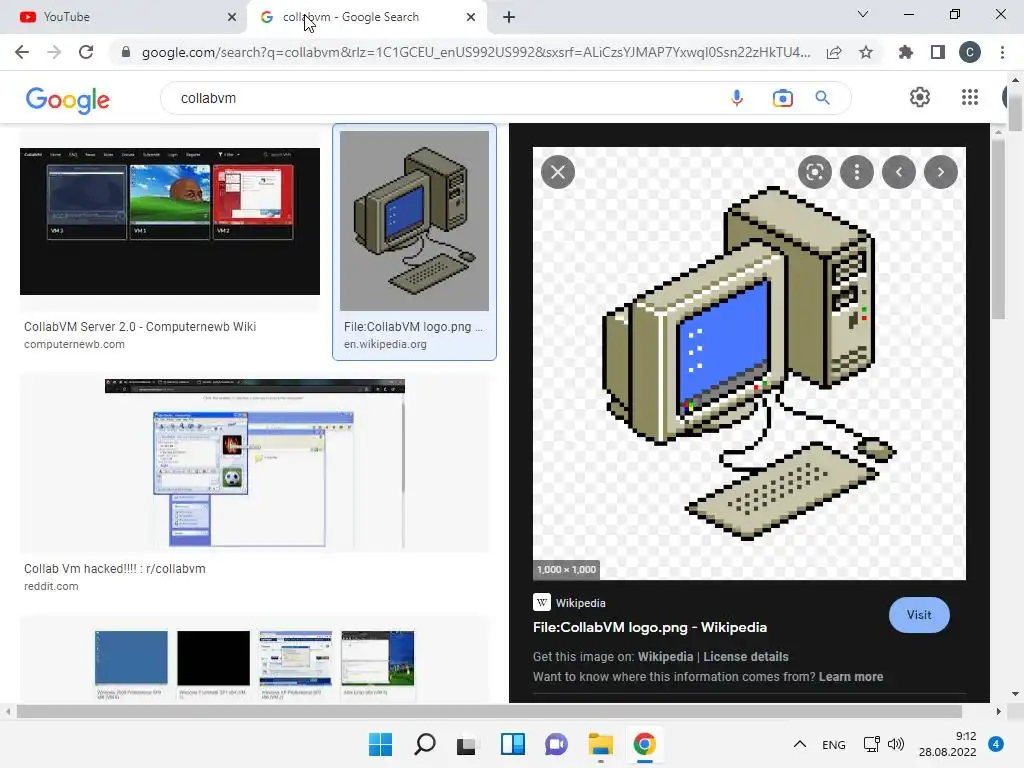Open Google quick settings gear
This screenshot has height=768, width=1024.
920,97
